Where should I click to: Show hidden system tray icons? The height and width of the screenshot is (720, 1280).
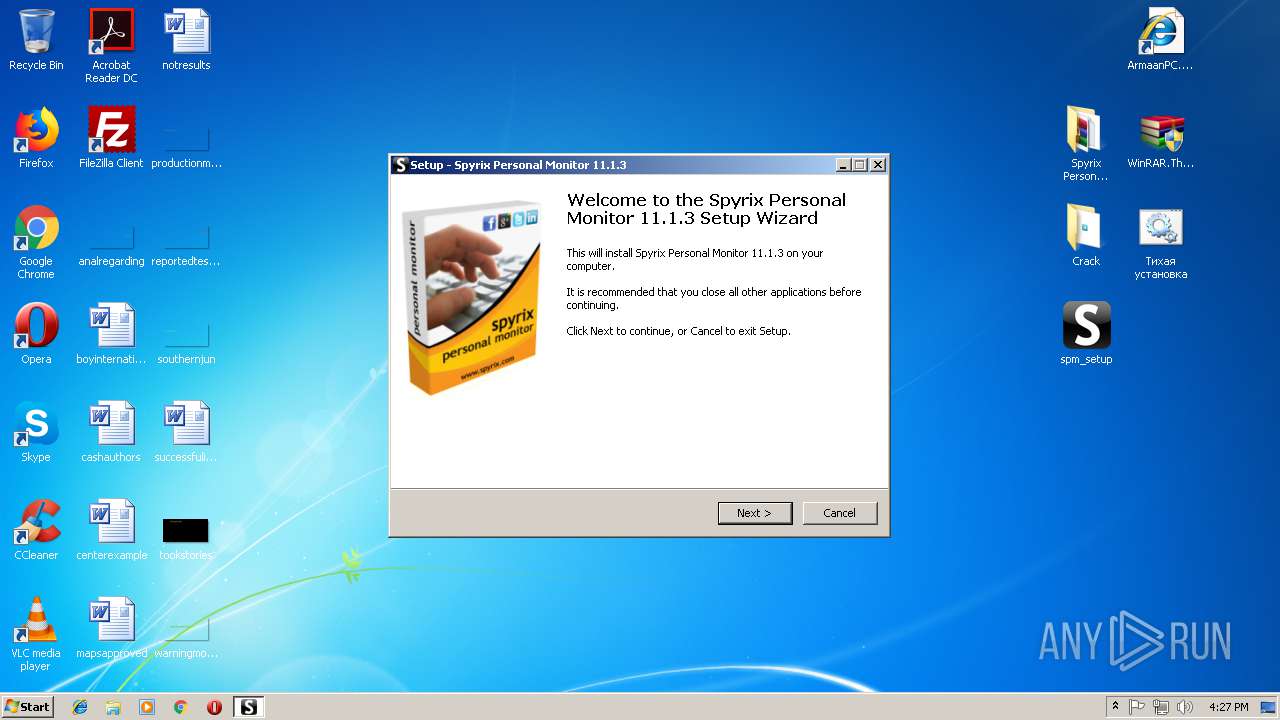coord(1115,707)
